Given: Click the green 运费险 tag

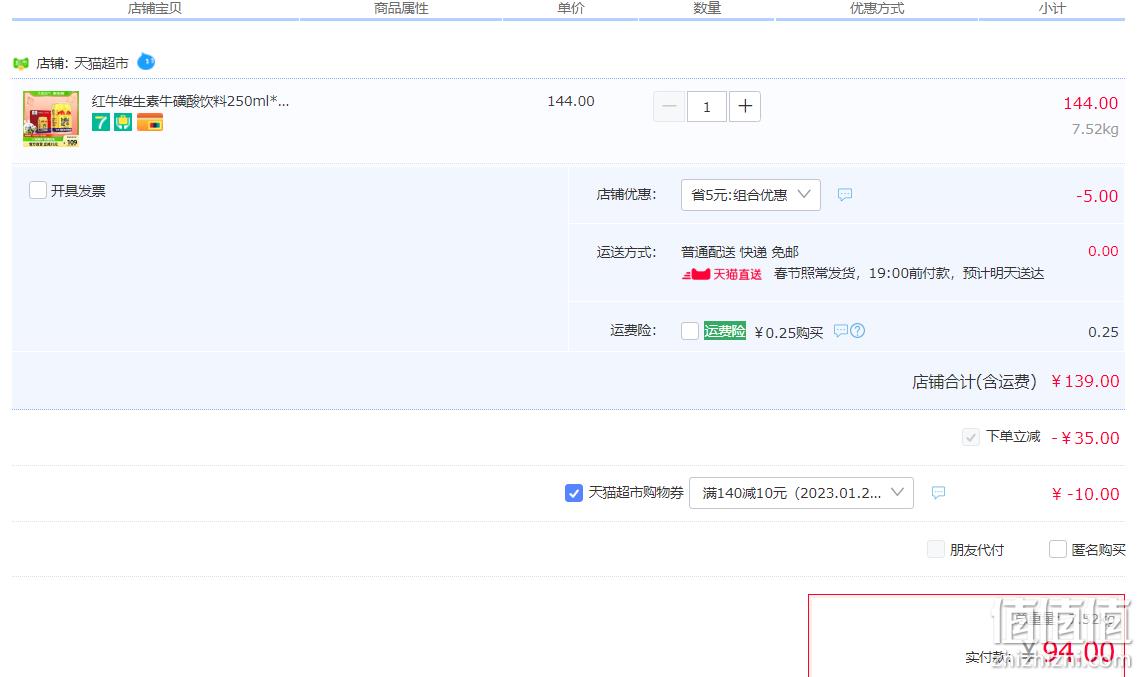Looking at the screenshot, I should coord(725,331).
